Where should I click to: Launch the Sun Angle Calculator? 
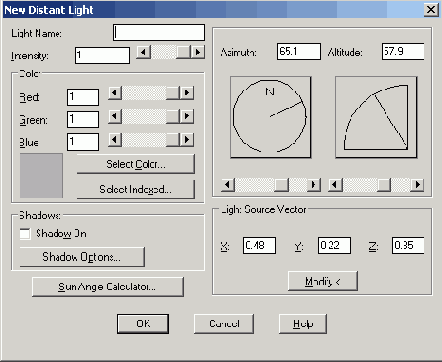pos(108,287)
